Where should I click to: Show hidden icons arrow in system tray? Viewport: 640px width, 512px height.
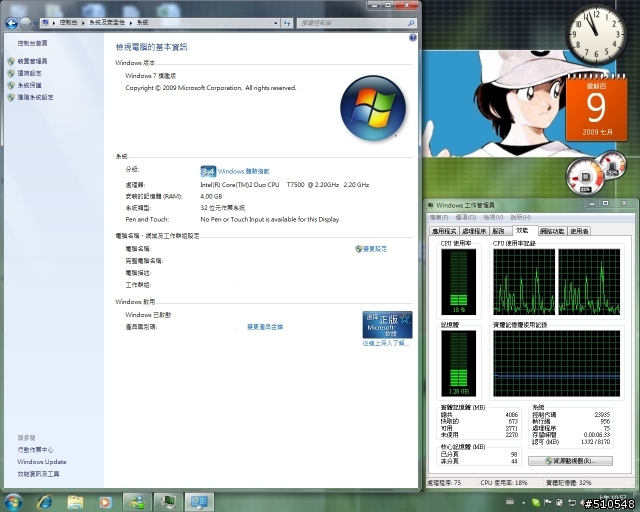pos(524,502)
